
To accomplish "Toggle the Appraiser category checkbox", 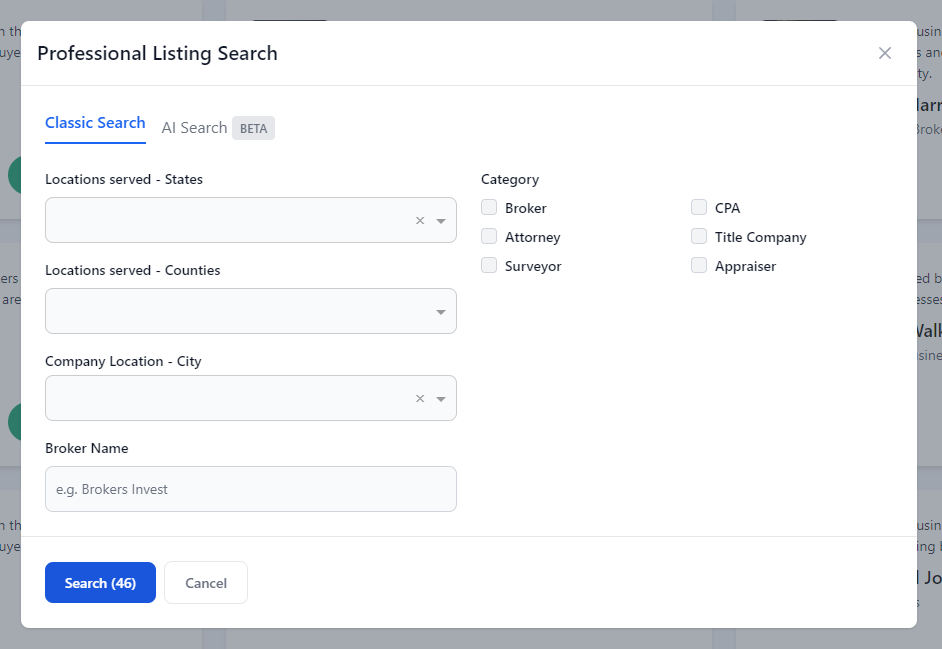I will tap(699, 266).
